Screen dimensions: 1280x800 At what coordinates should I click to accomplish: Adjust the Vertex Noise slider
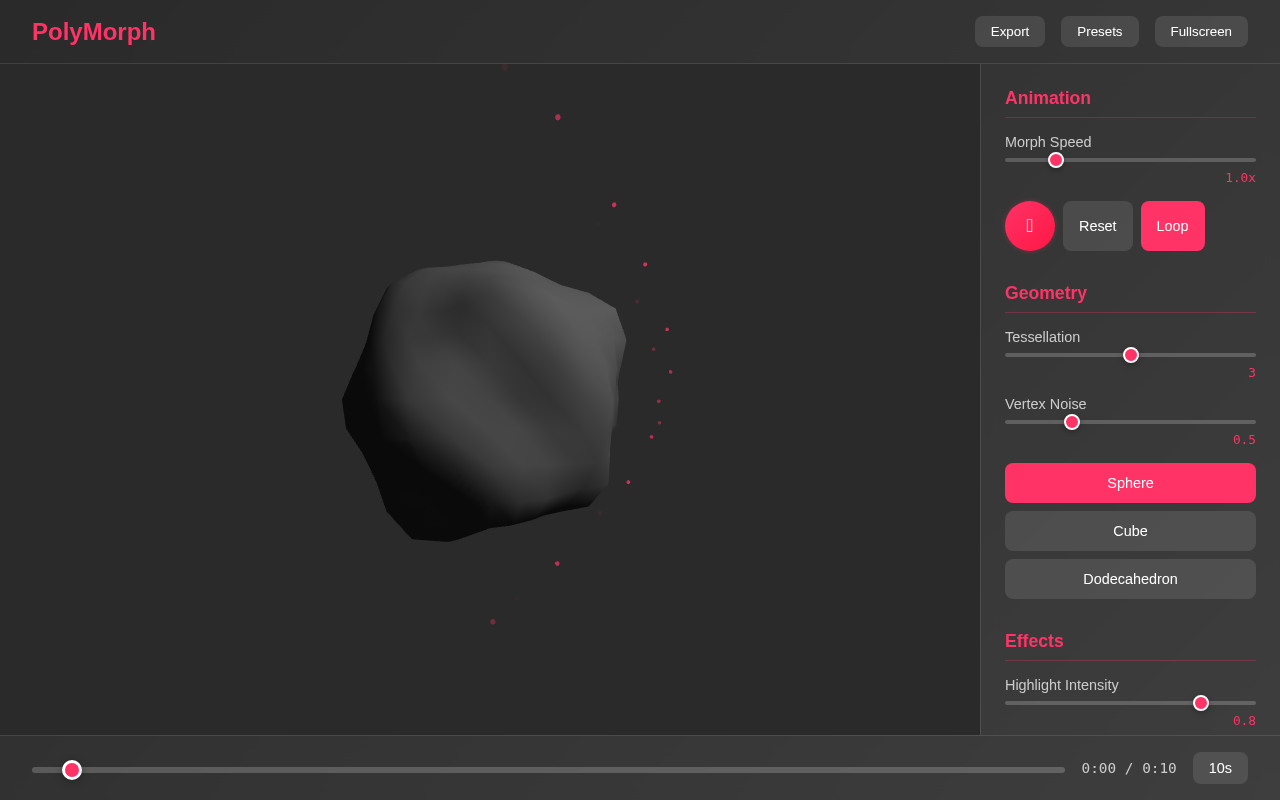[x=1071, y=422]
